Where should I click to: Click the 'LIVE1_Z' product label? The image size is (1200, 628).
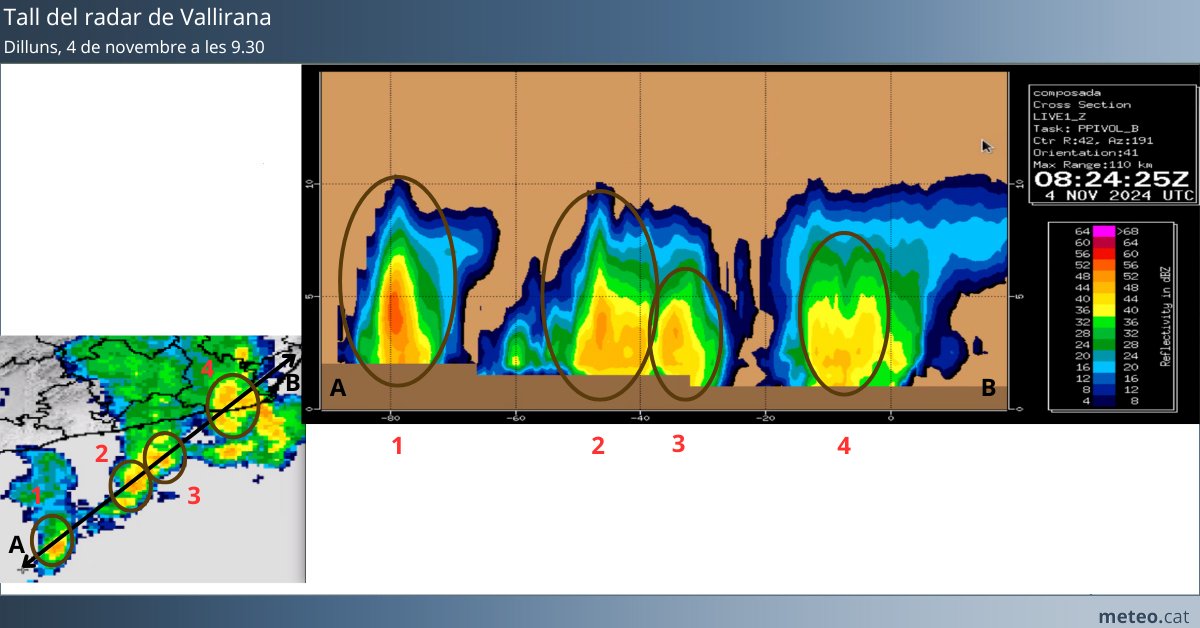pos(1060,117)
